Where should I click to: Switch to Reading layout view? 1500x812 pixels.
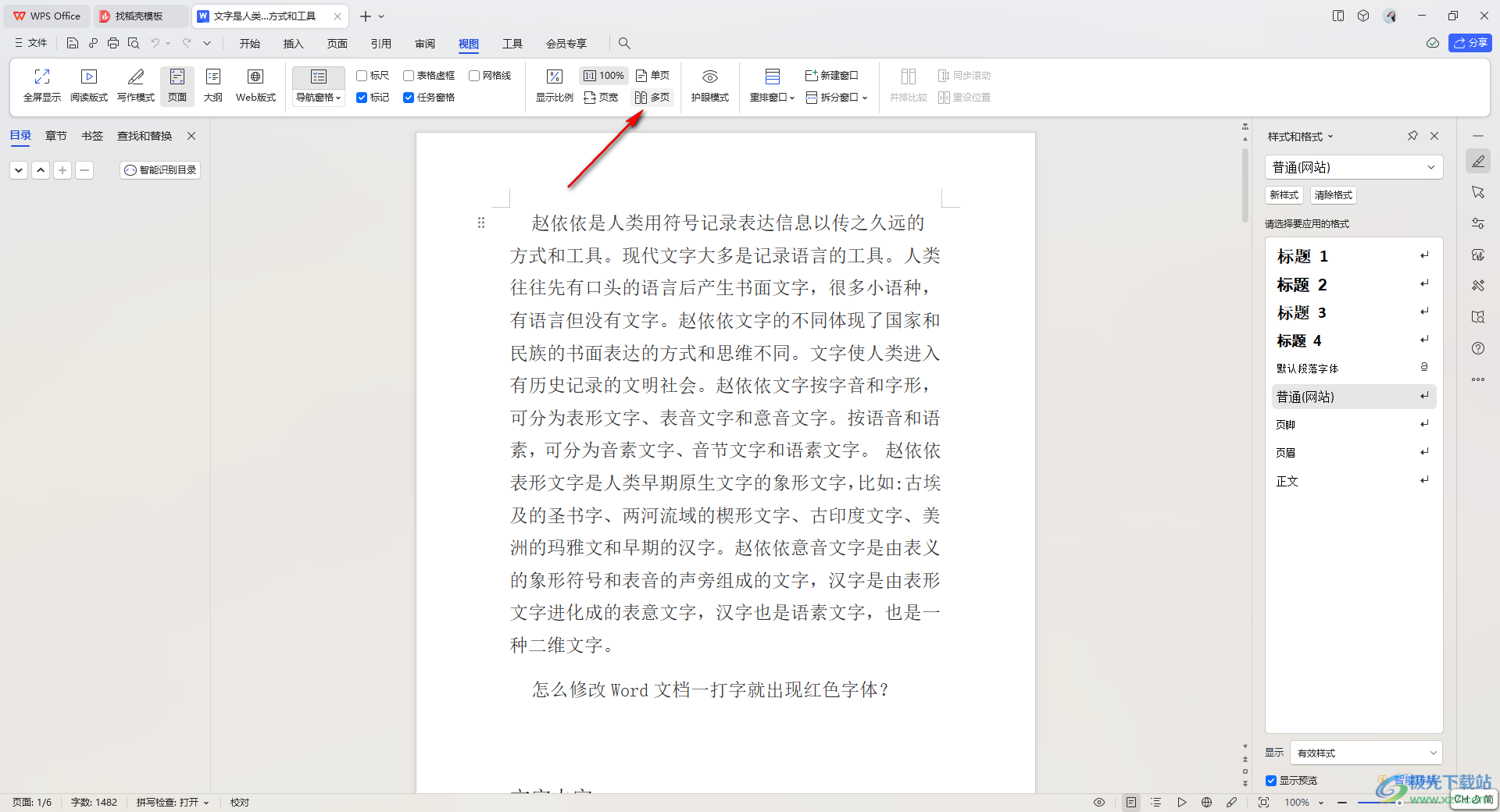point(89,85)
